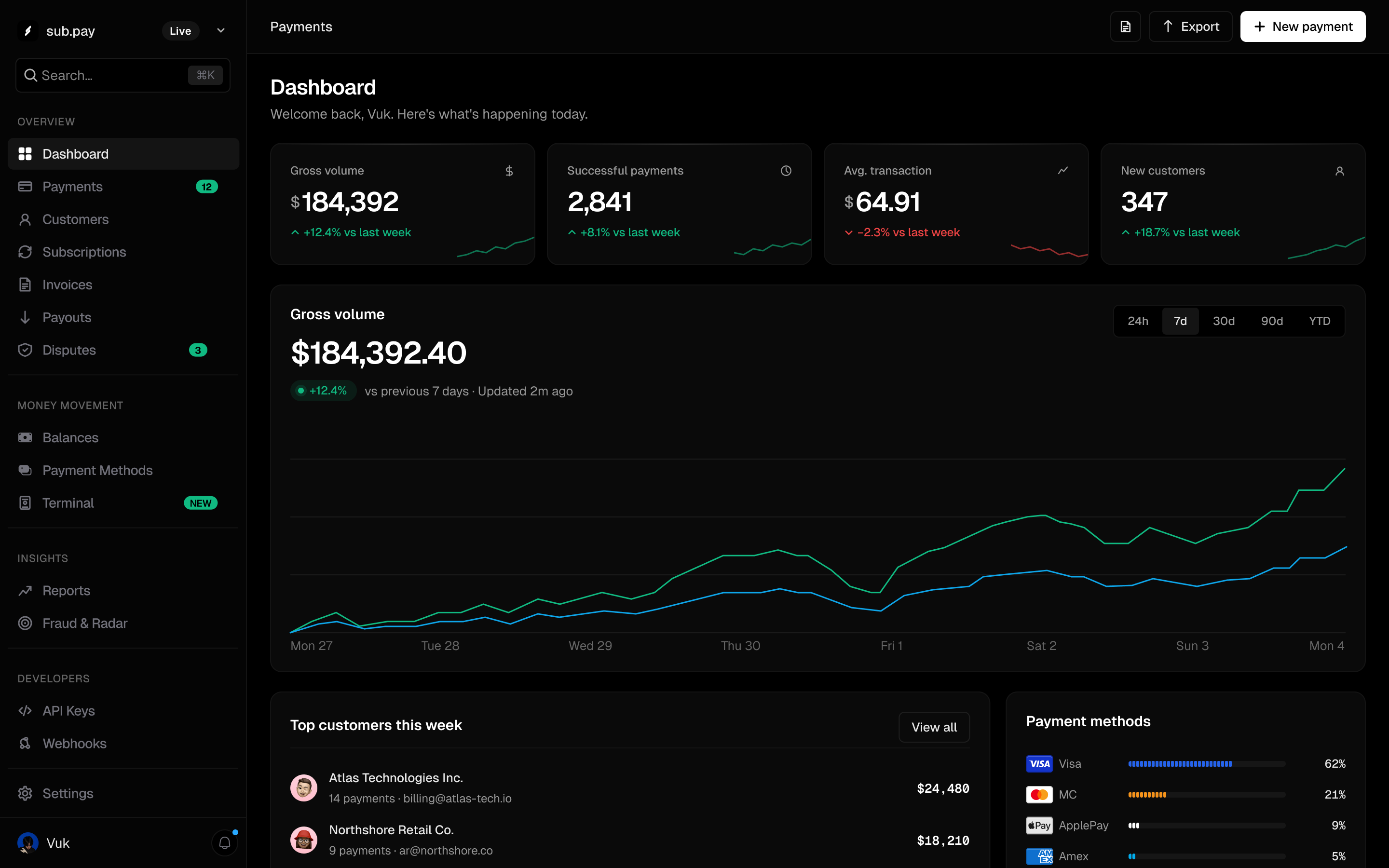Click the trend icon on Avg. transaction card

point(1063,171)
